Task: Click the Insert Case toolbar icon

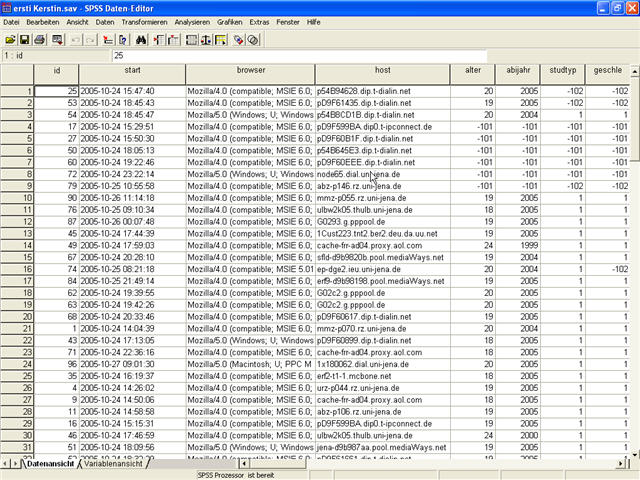Action: (x=160, y=39)
